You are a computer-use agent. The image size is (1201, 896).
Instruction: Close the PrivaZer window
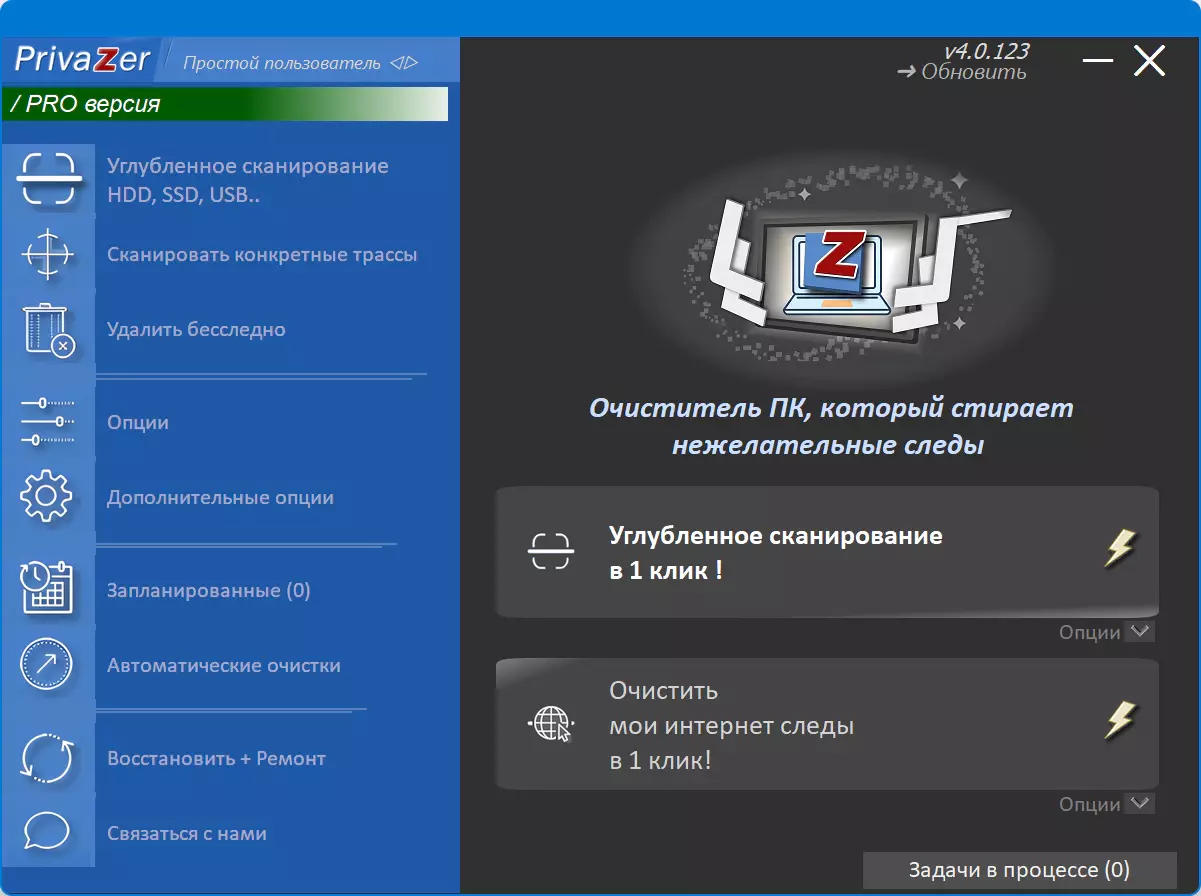tap(1149, 62)
